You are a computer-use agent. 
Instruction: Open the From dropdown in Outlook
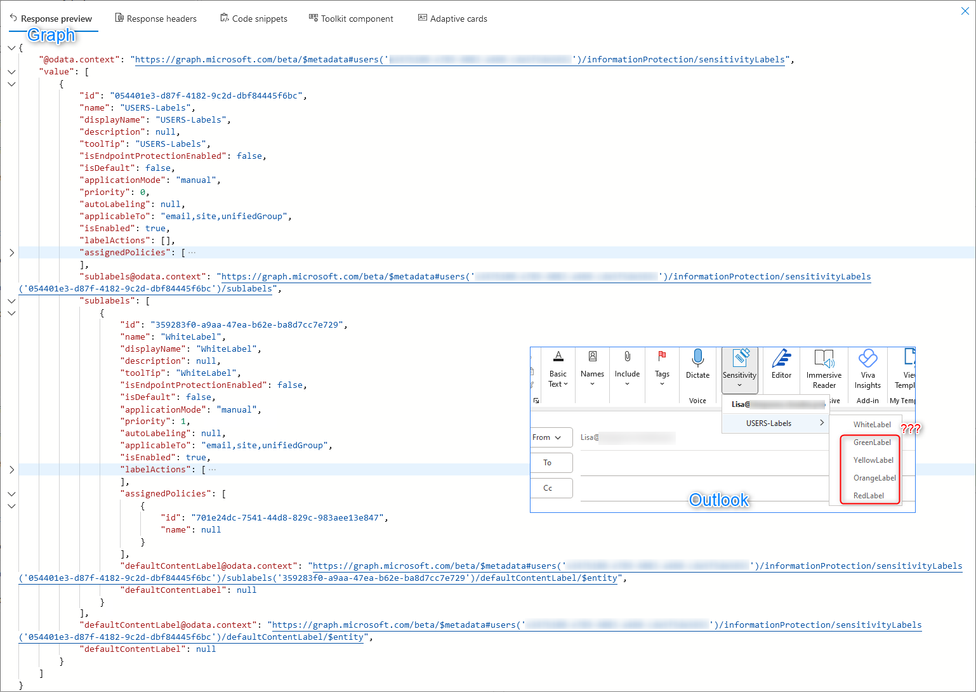[551, 437]
